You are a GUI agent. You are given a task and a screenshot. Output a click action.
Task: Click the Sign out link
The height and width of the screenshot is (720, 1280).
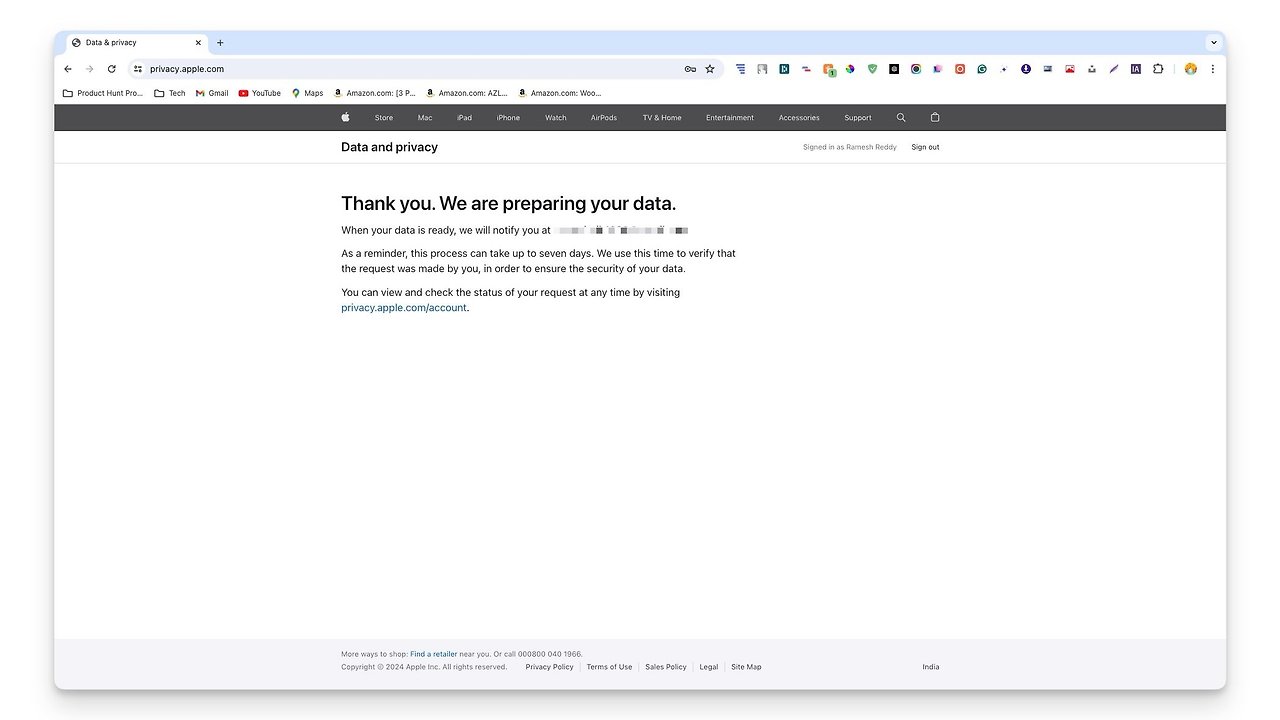click(925, 147)
